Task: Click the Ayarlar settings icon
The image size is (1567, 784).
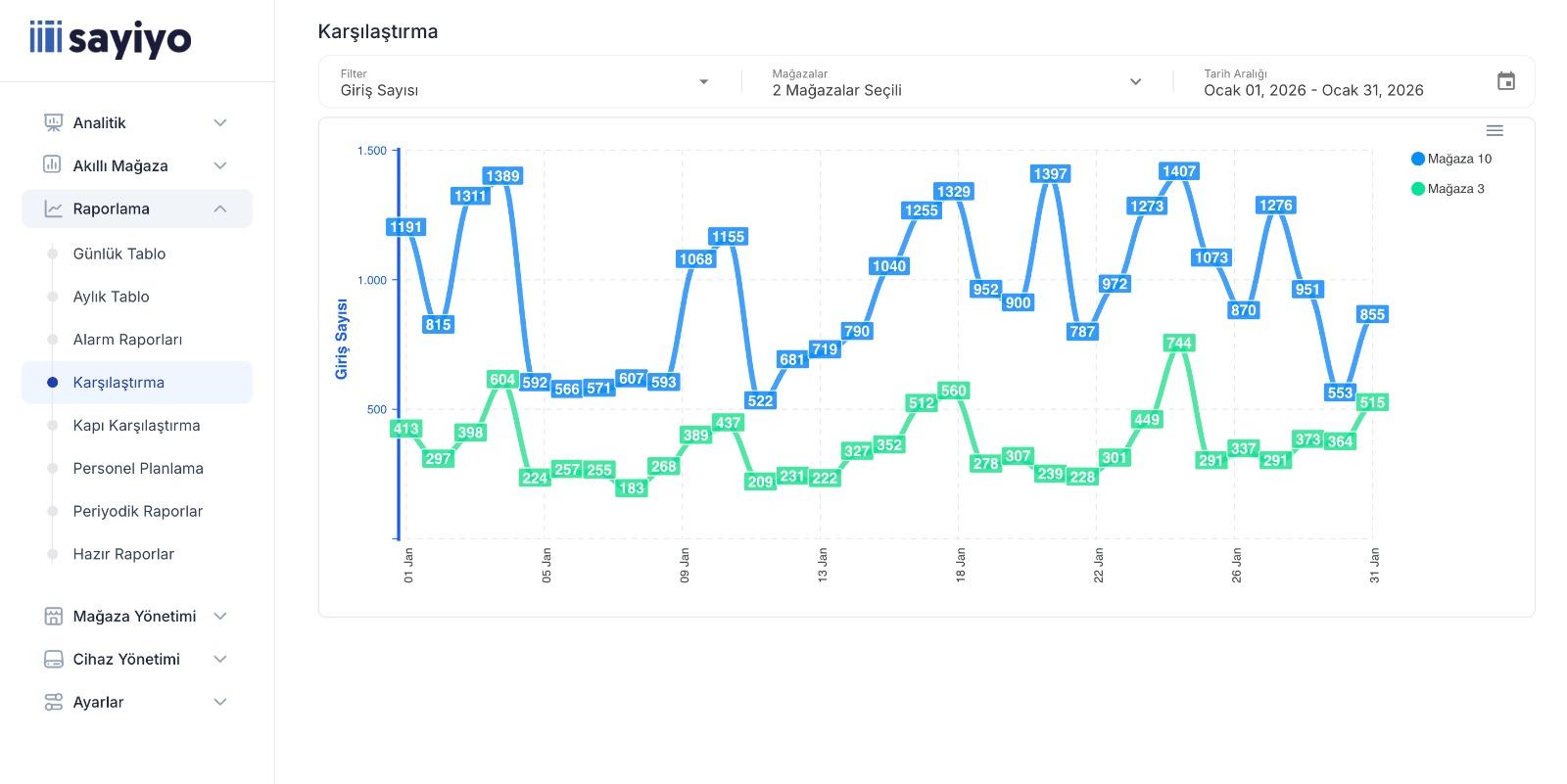Action: [x=53, y=702]
